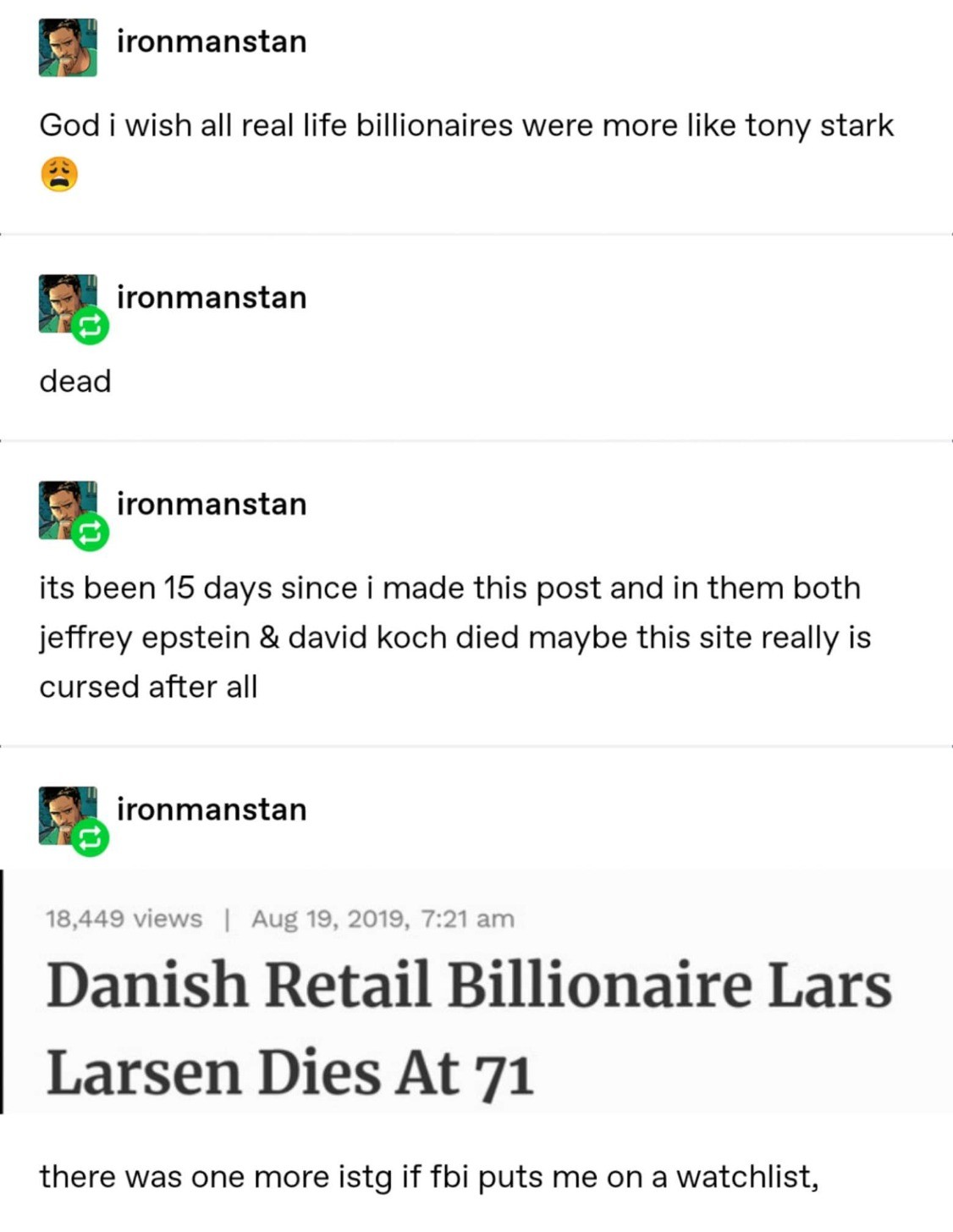953x1232 pixels.
Task: Click reblog badge above the Lars Larsen article
Action: (90, 838)
